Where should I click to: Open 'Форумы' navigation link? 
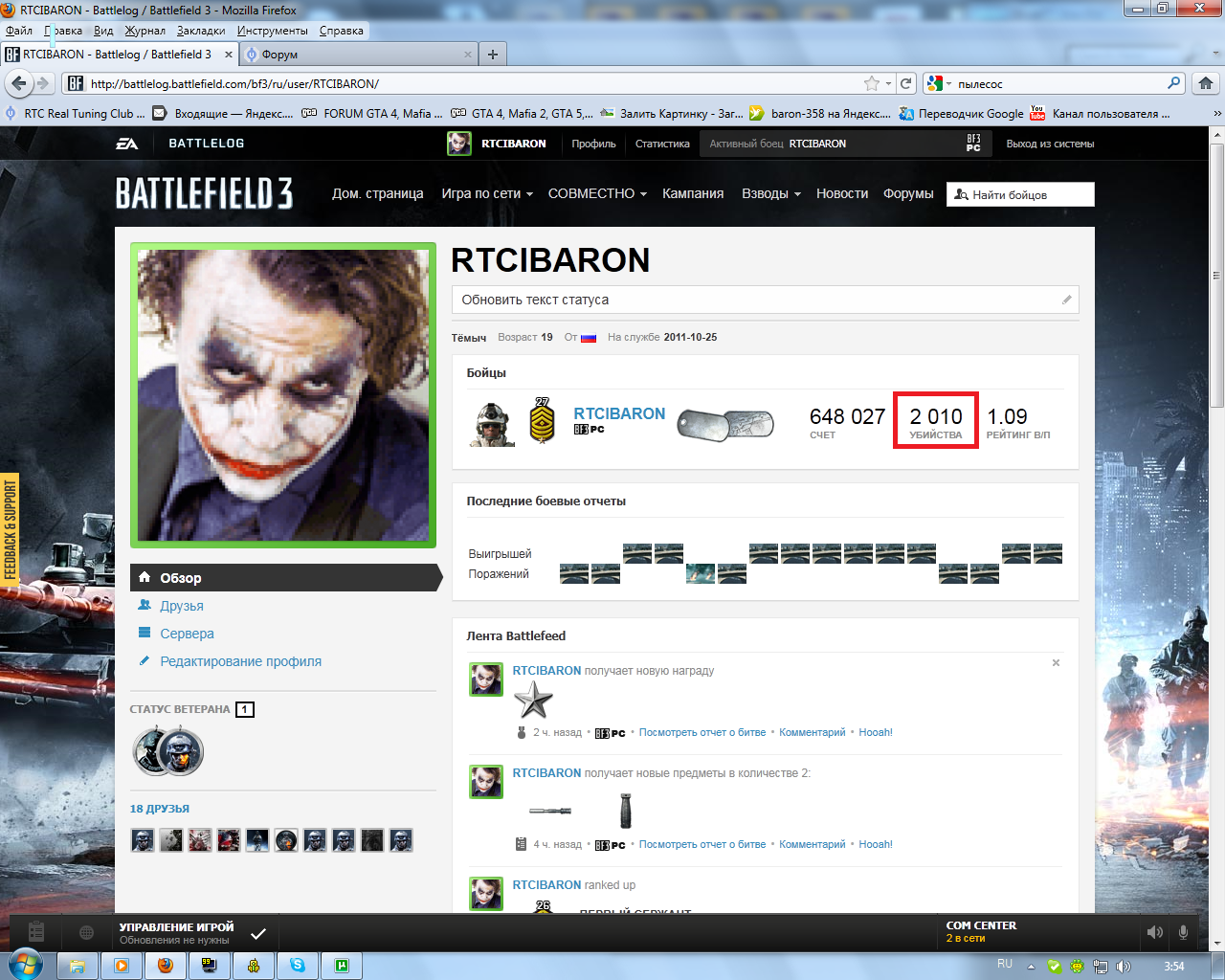pyautogui.click(x=908, y=193)
